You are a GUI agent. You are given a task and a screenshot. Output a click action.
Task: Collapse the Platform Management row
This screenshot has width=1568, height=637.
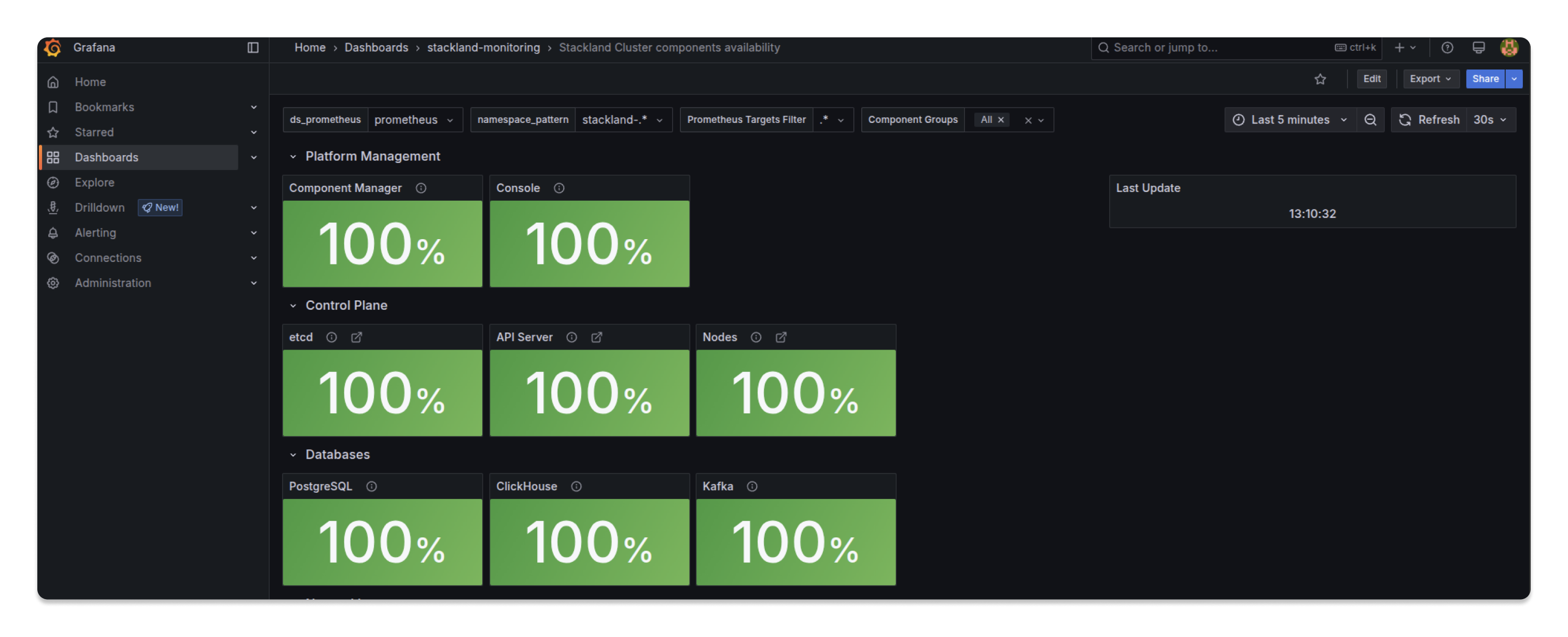[x=293, y=157]
